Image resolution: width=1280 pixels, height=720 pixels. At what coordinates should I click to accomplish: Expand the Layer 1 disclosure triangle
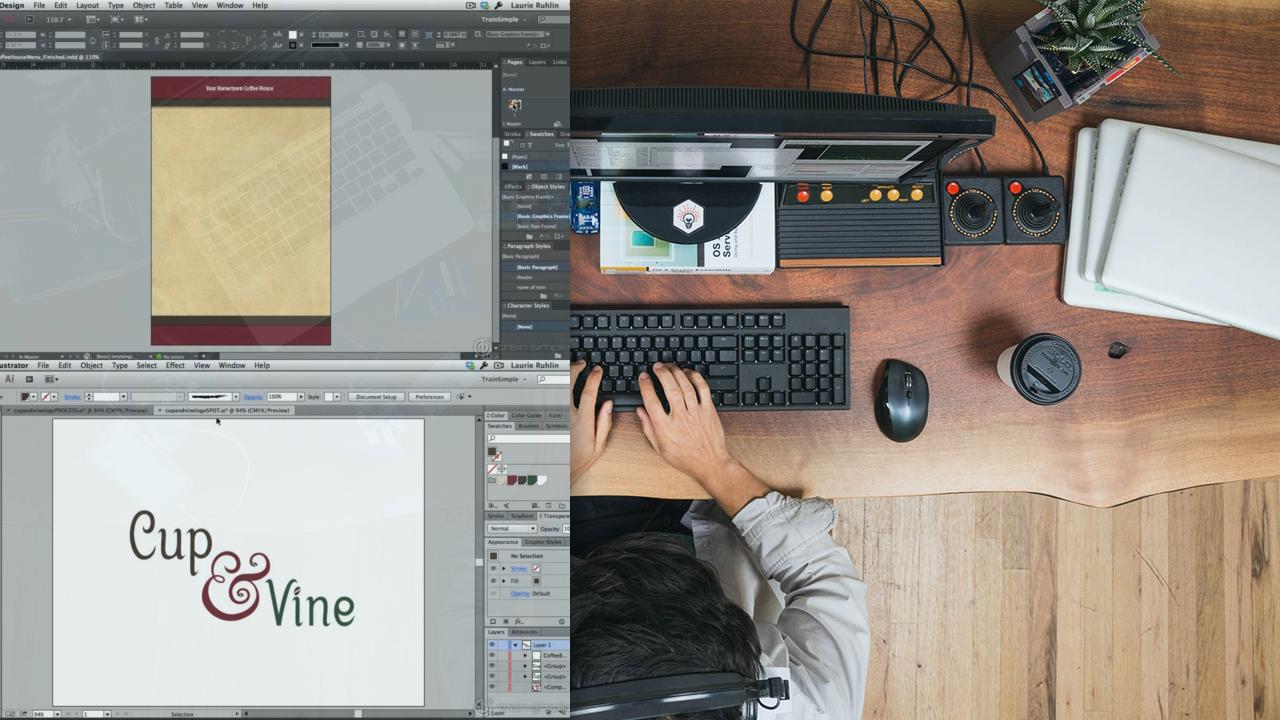(x=515, y=645)
